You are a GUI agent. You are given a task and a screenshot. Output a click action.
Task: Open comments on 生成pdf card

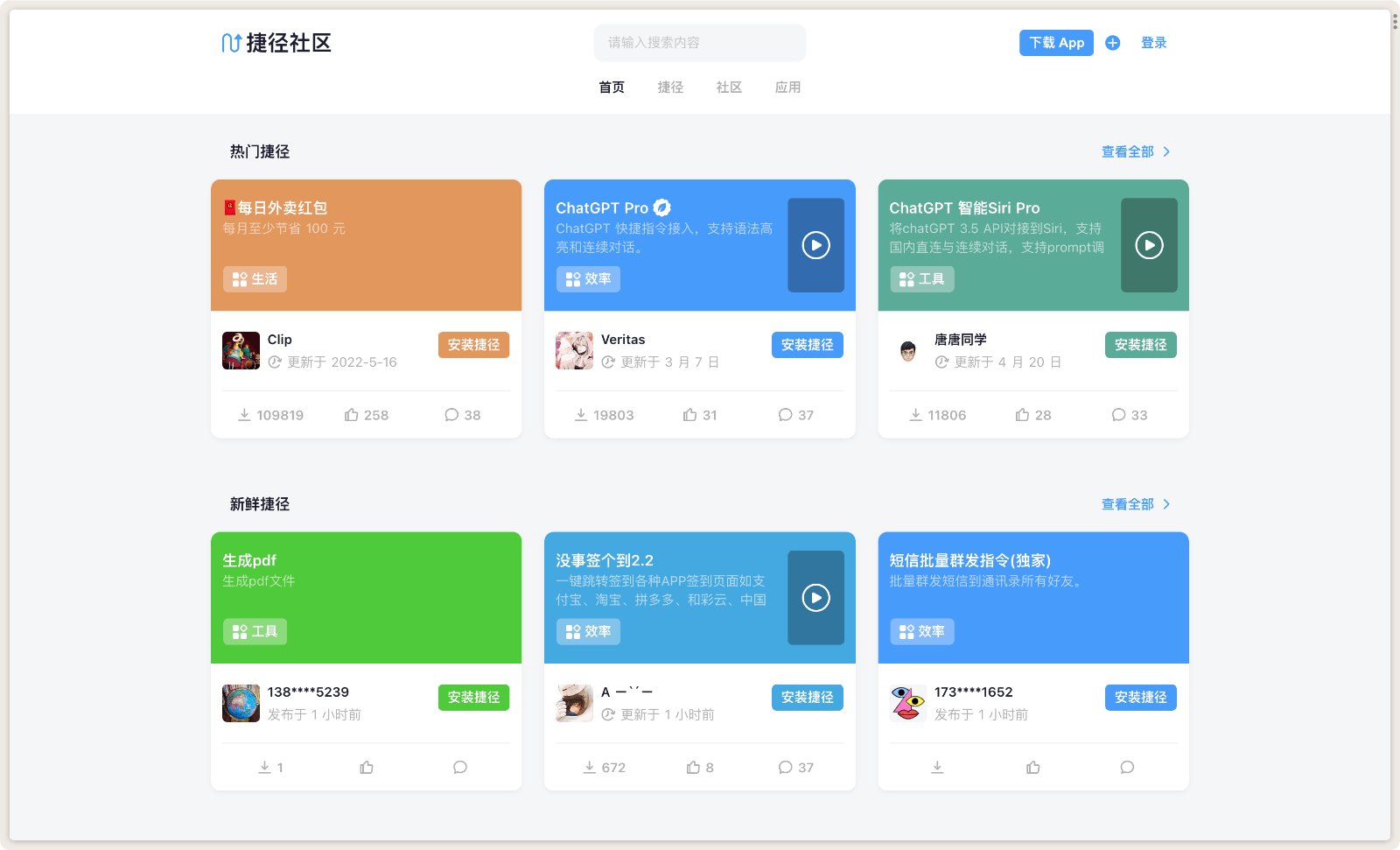point(460,768)
